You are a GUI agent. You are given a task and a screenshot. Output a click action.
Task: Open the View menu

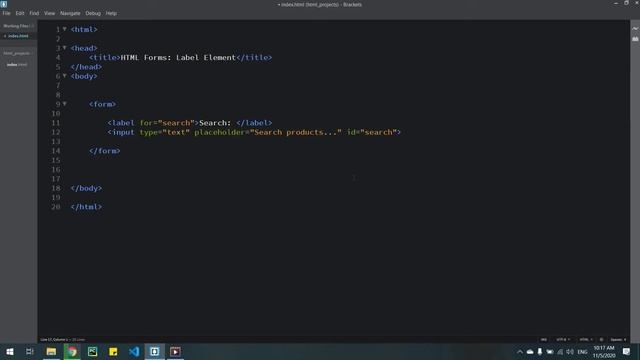click(49, 13)
